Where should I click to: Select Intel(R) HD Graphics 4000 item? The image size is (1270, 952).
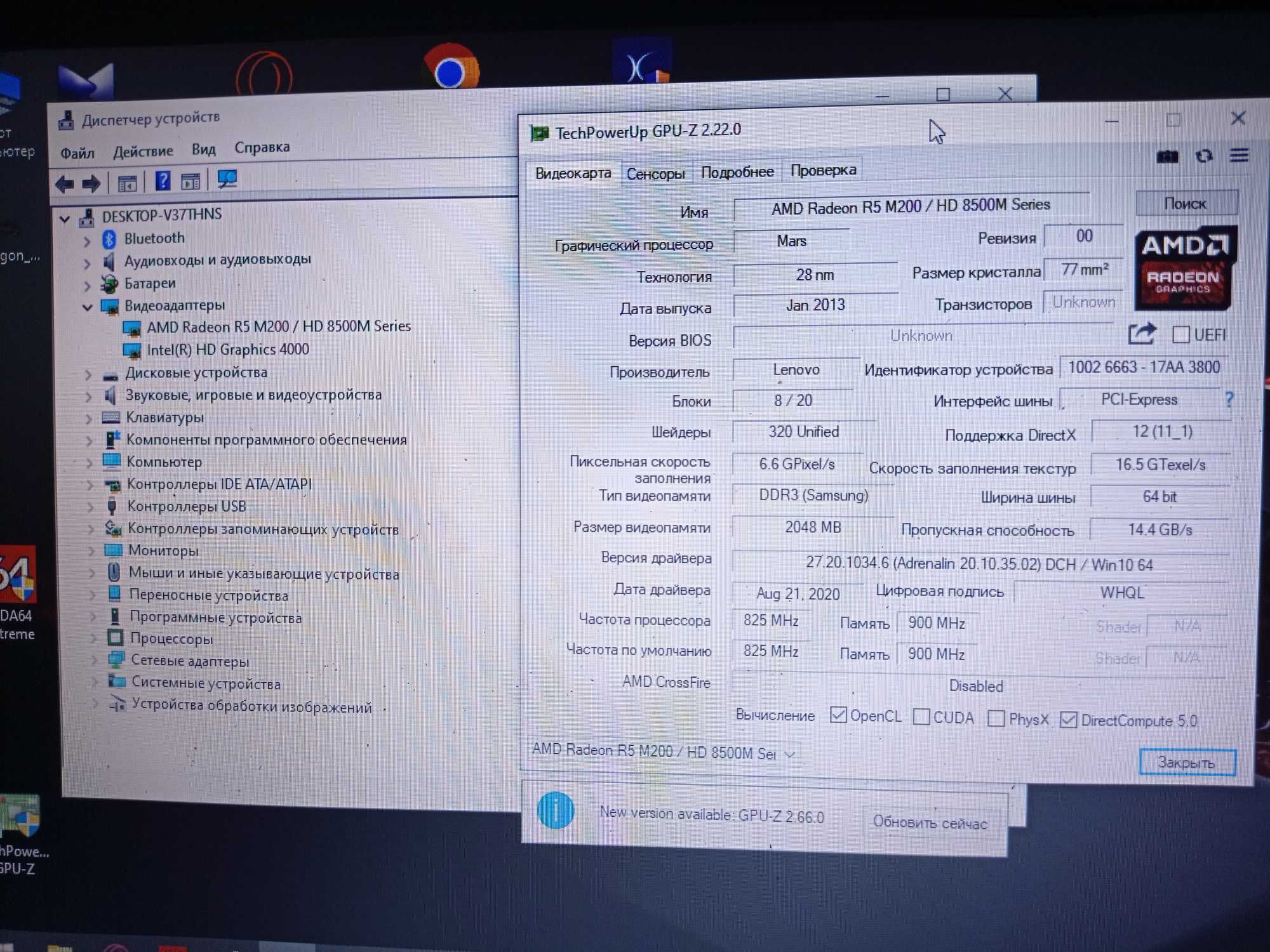228,350
